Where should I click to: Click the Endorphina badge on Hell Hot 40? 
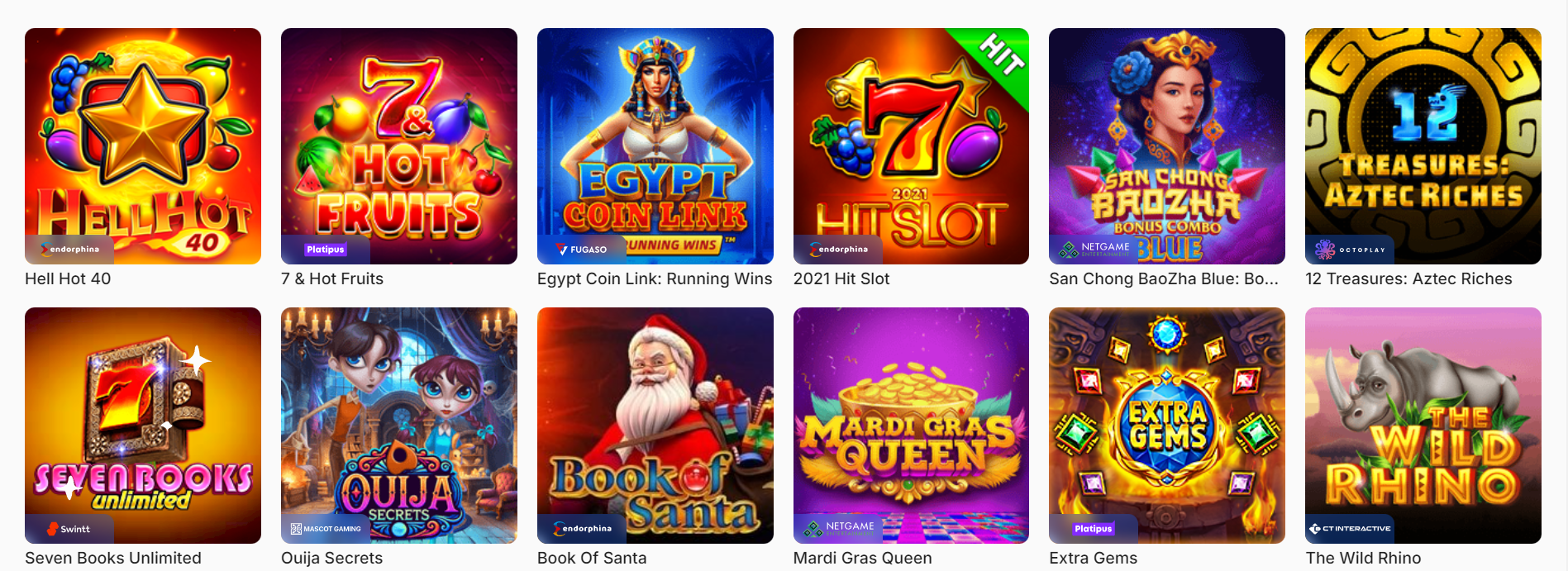(x=69, y=250)
